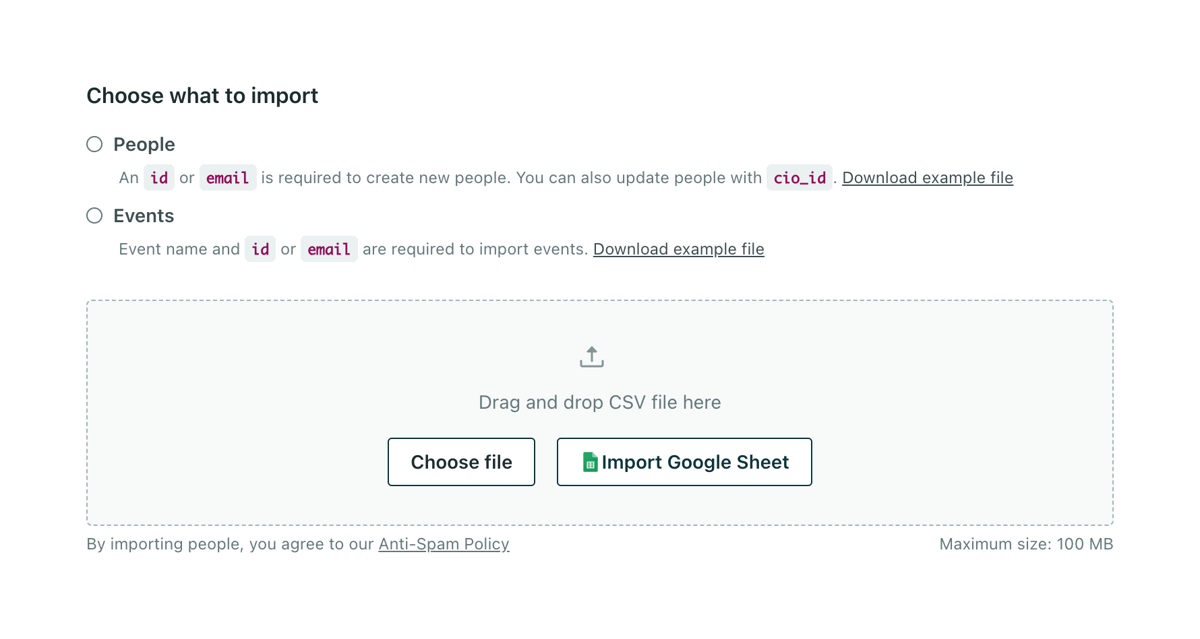This screenshot has height=639, width=1200.
Task: Click the Choose what to import heading
Action: pos(202,95)
